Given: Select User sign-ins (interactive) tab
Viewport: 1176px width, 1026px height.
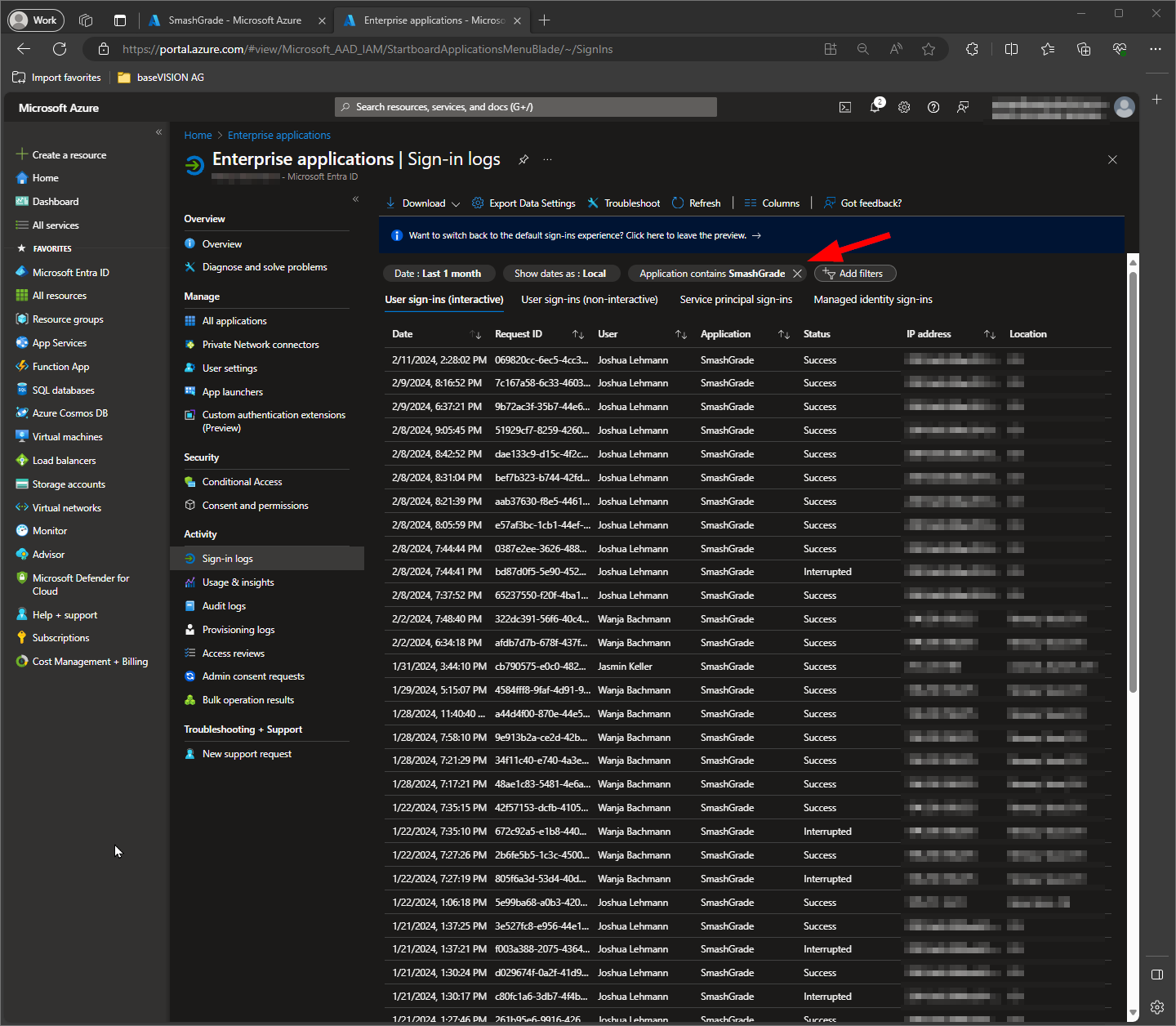Looking at the screenshot, I should tap(444, 300).
